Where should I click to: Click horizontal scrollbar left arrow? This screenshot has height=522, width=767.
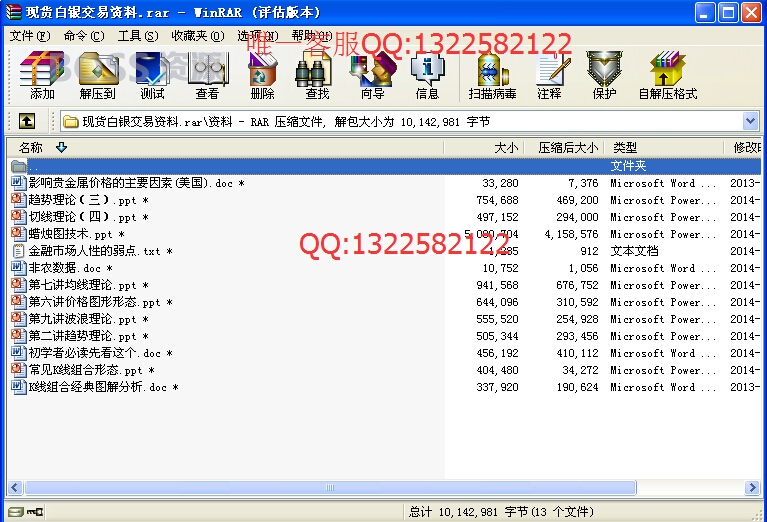click(15, 487)
